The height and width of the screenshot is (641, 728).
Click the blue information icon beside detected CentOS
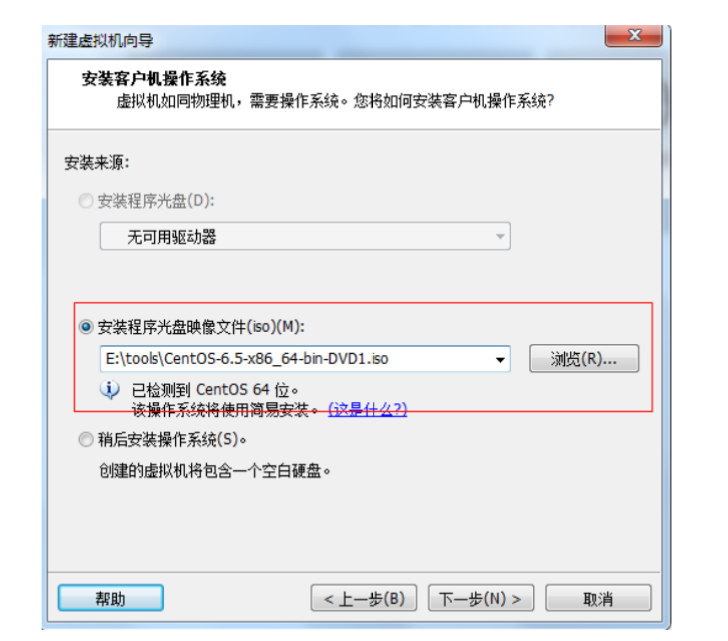coord(110,389)
